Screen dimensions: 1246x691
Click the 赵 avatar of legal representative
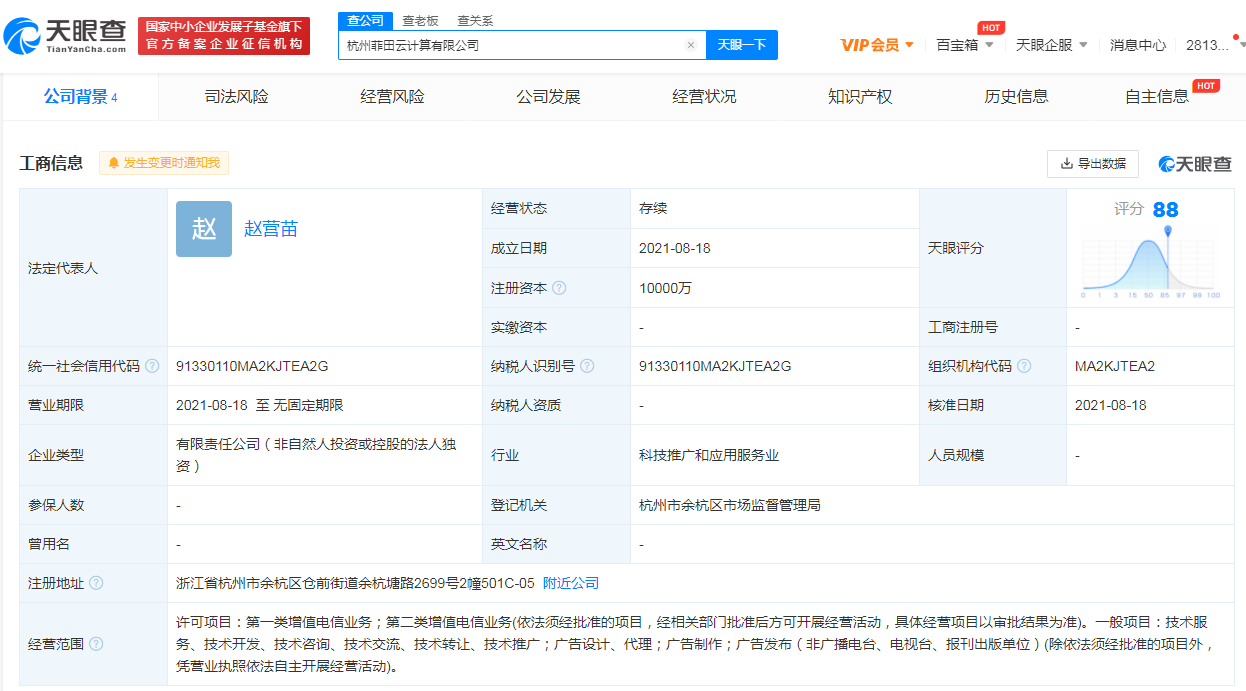point(204,229)
